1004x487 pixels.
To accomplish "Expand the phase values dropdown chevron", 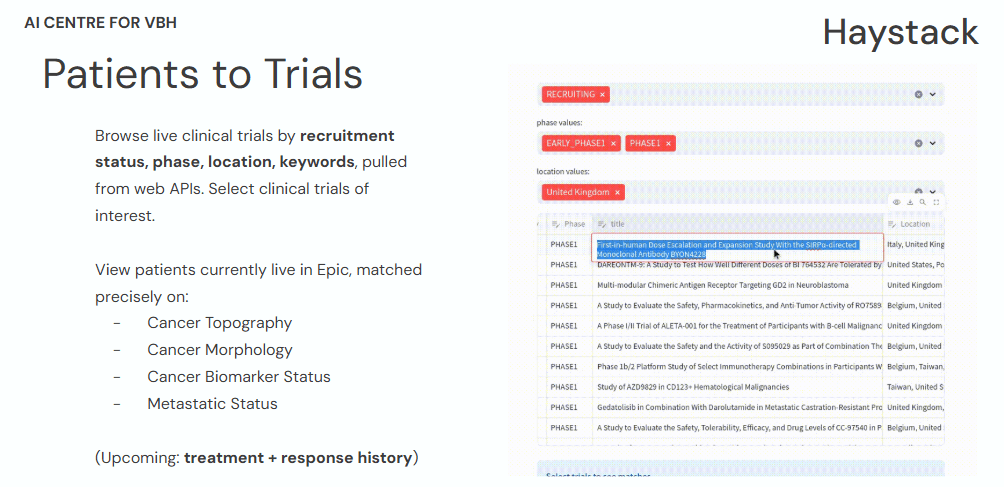I will [932, 143].
